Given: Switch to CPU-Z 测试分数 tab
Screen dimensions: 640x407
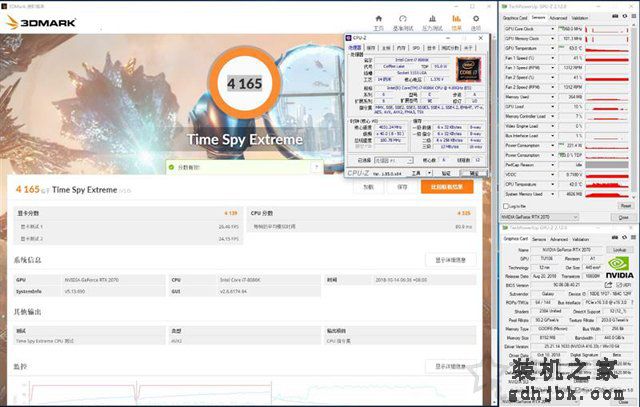Looking at the screenshot, I should click(x=451, y=48).
